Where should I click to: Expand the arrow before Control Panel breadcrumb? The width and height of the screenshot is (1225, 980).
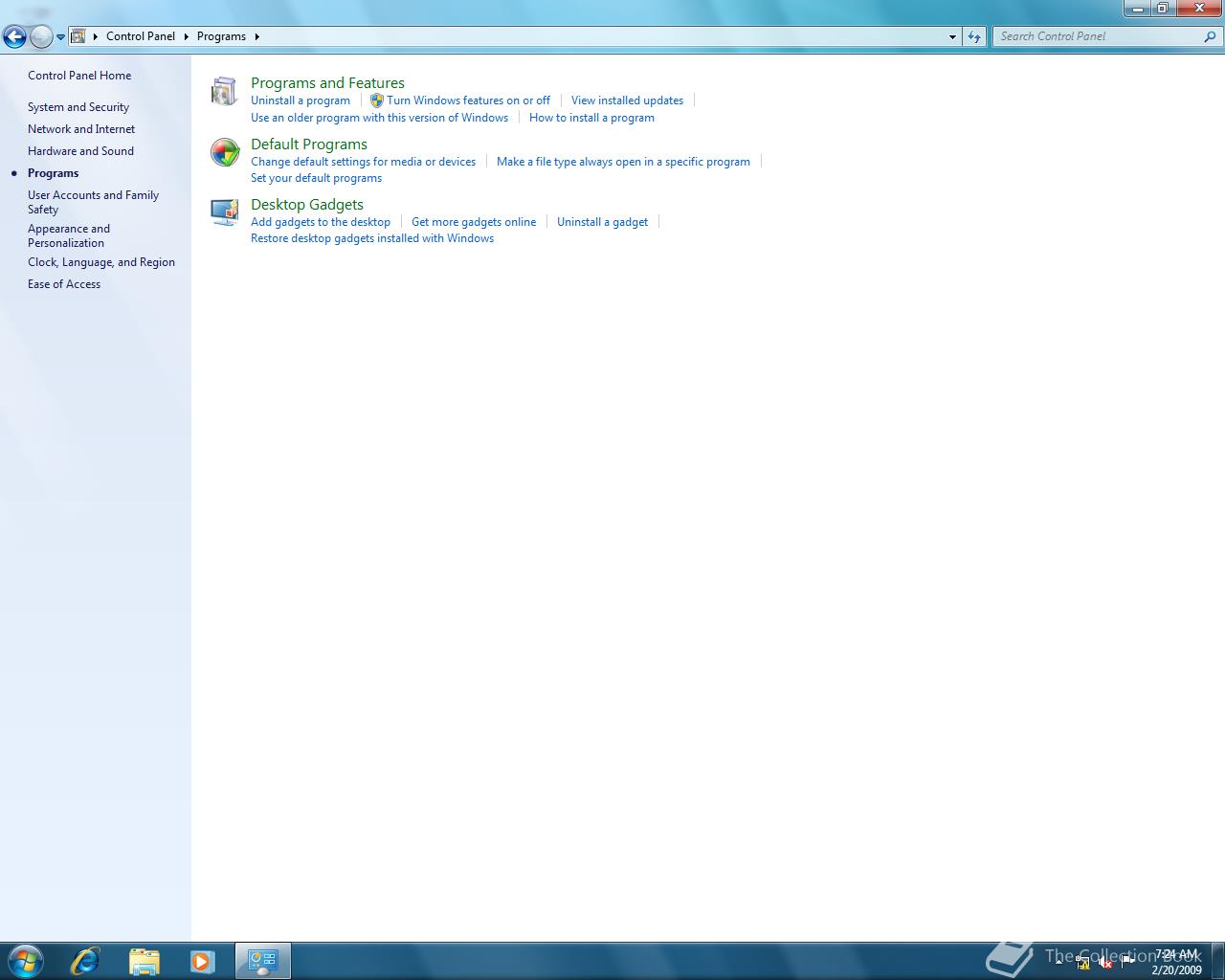[x=95, y=36]
